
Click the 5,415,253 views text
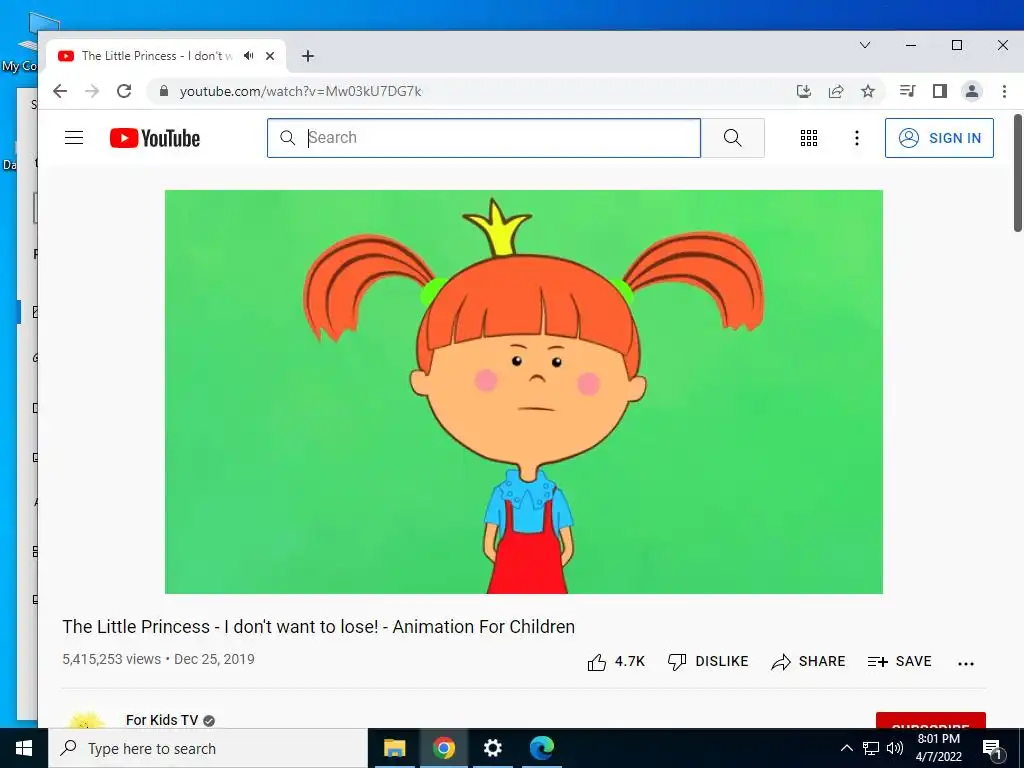pos(112,660)
